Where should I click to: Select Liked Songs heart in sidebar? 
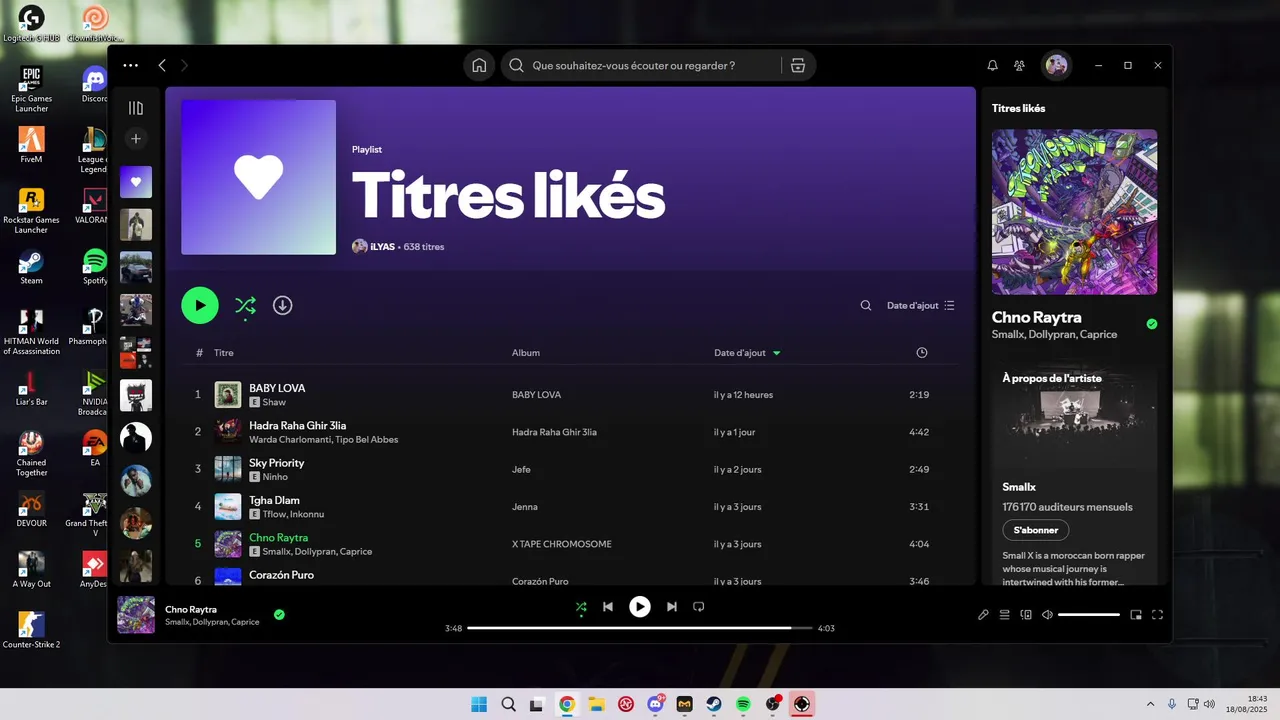[x=136, y=182]
